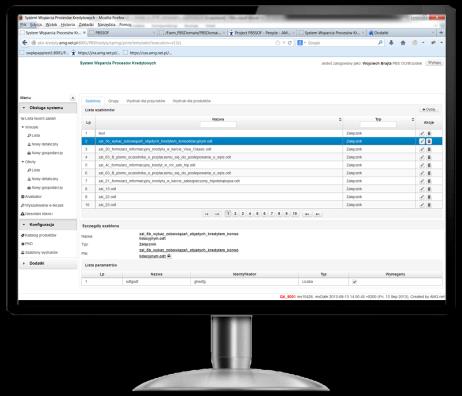This screenshot has width=462, height=396.
Task: Toggle the Wymagany checkbox in parameters list
Action: coord(354,282)
